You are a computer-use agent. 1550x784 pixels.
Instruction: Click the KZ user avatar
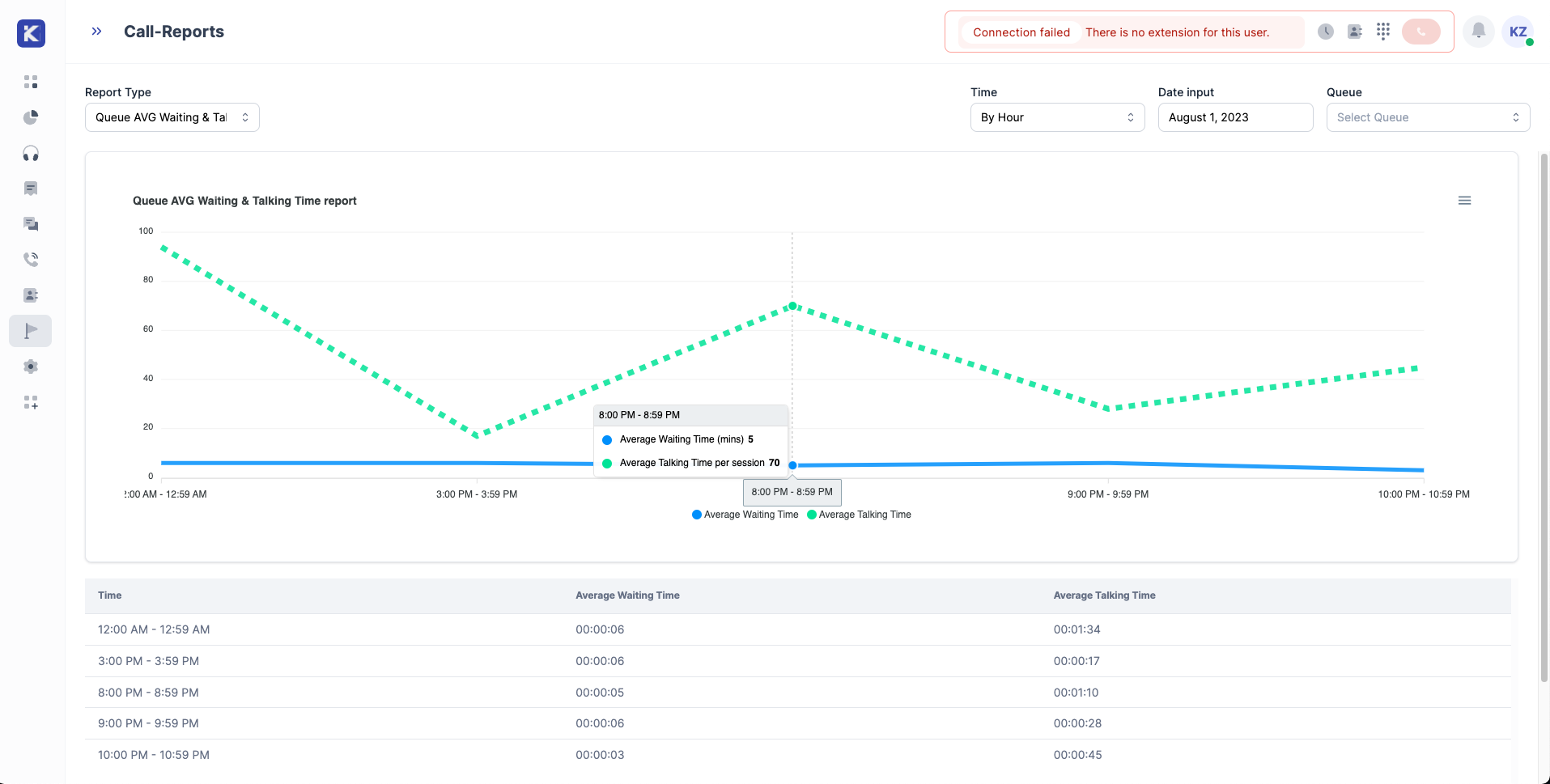(1518, 32)
